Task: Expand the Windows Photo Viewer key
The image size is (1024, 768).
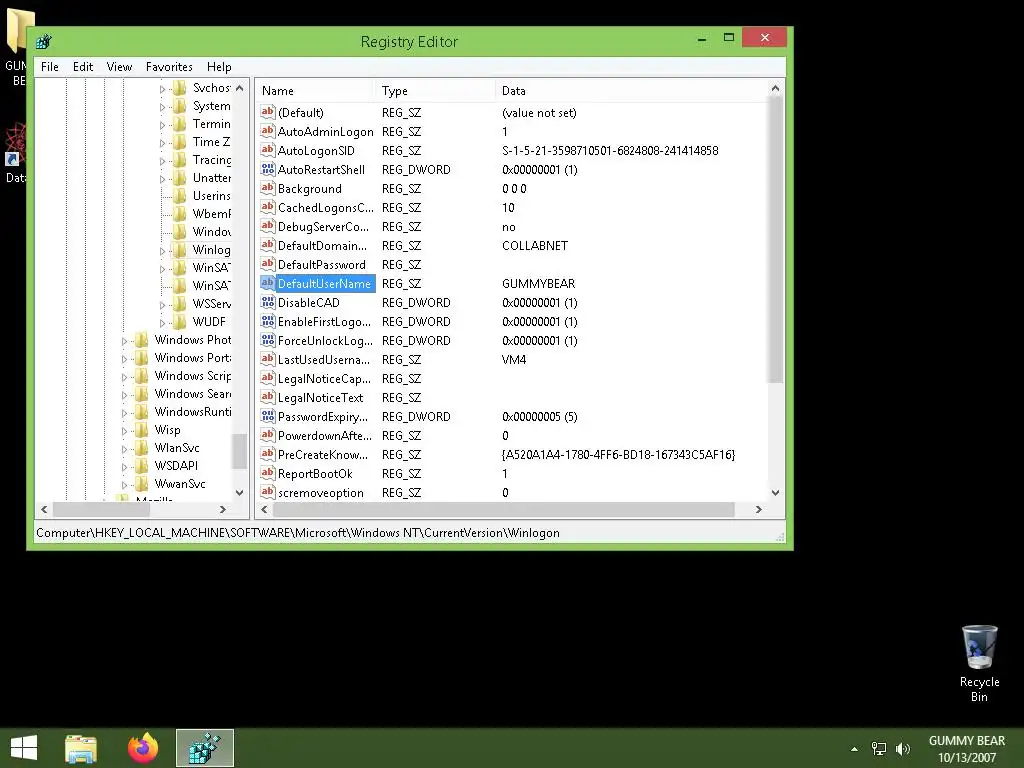Action: pos(124,341)
